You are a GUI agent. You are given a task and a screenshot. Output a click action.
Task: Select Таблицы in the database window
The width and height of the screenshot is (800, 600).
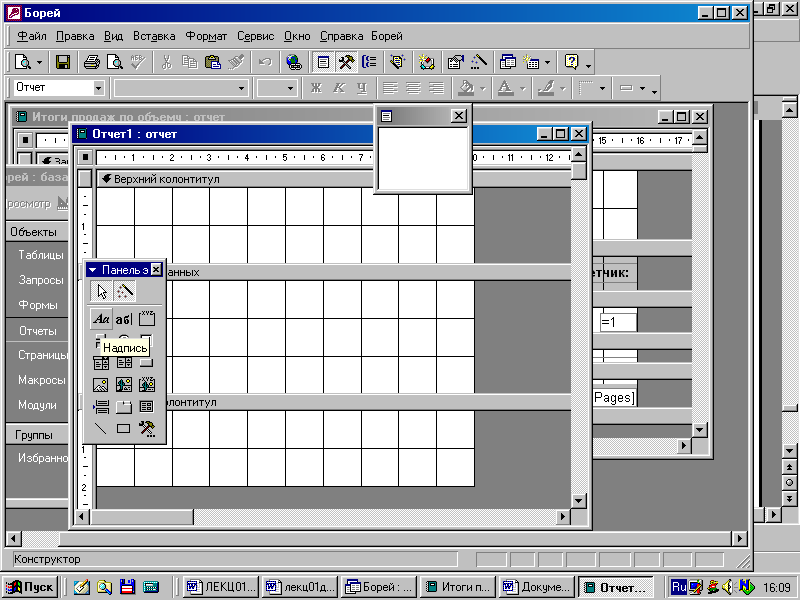pos(41,255)
